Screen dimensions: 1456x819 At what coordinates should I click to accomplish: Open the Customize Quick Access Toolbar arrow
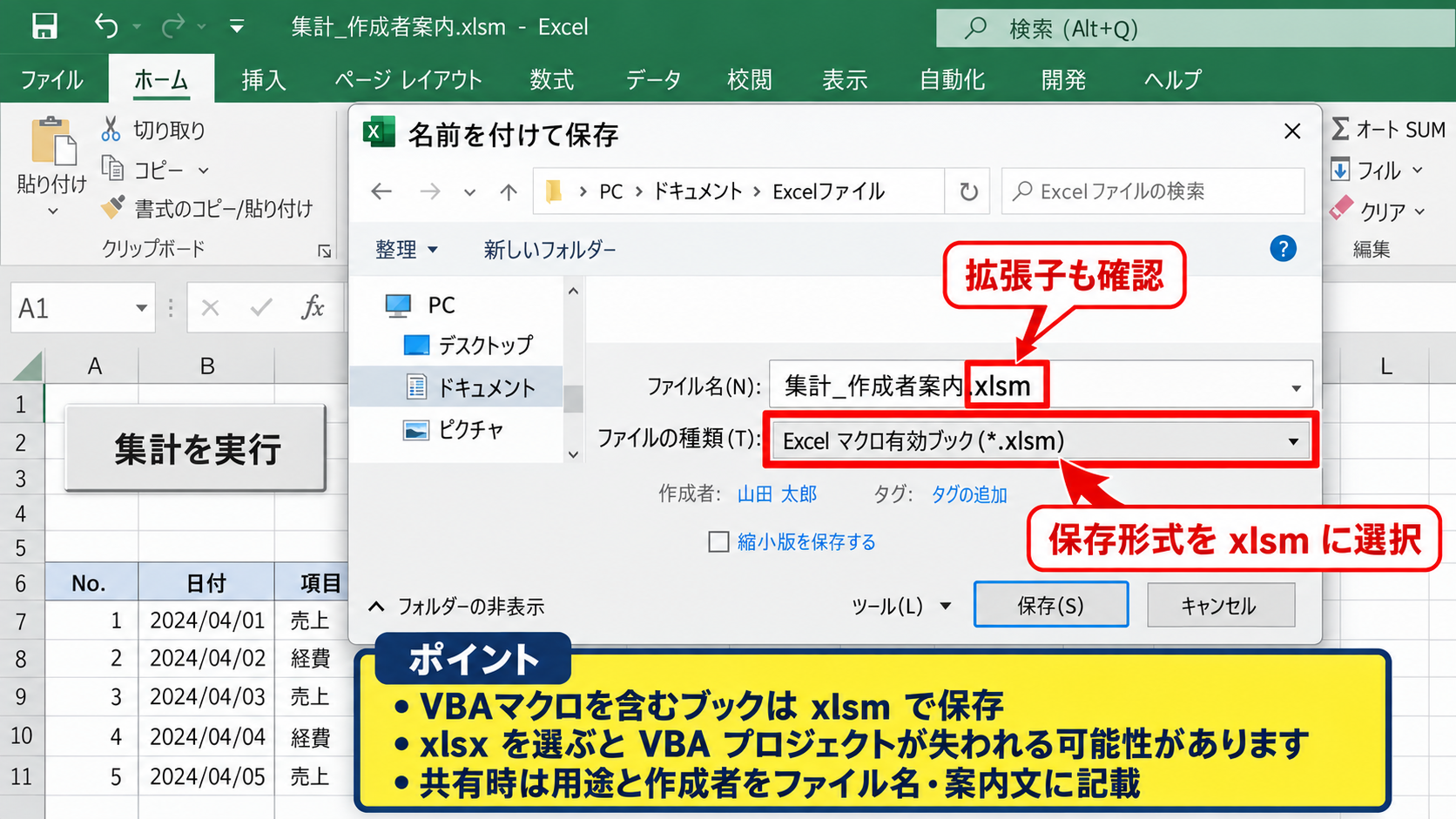point(236,27)
